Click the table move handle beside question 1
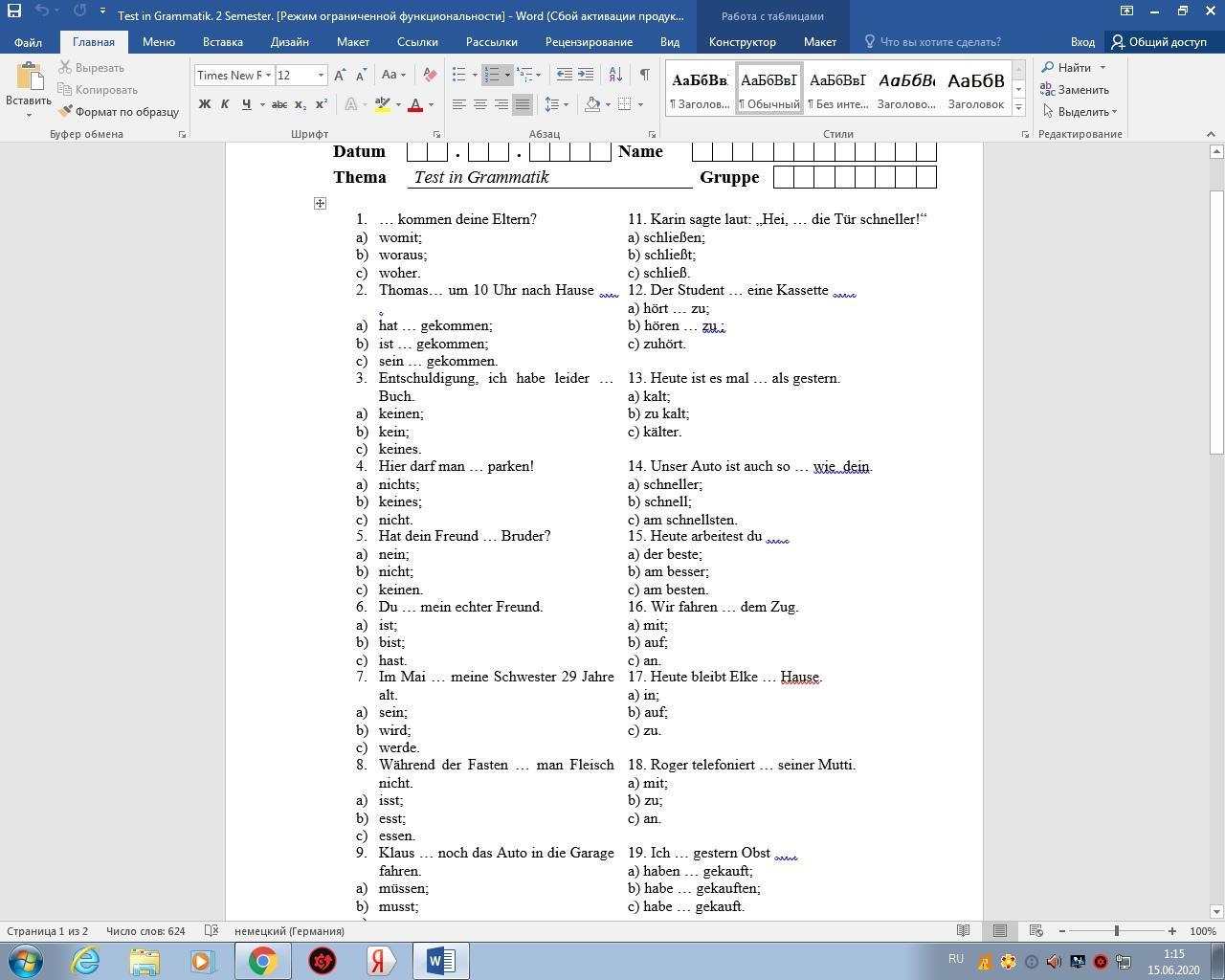Screen dimensions: 1225x980 320,203
